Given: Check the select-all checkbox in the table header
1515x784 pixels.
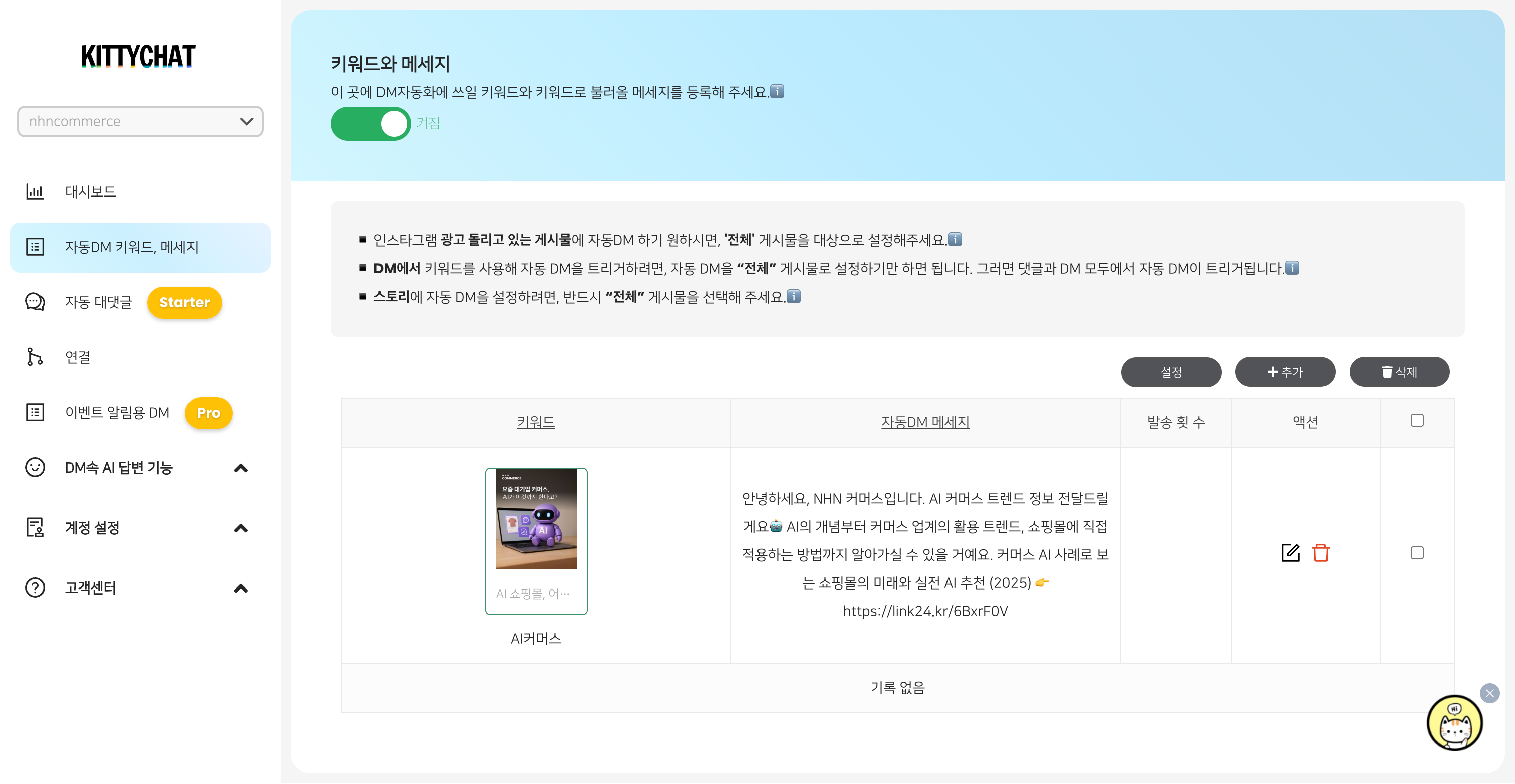Looking at the screenshot, I should (x=1418, y=420).
